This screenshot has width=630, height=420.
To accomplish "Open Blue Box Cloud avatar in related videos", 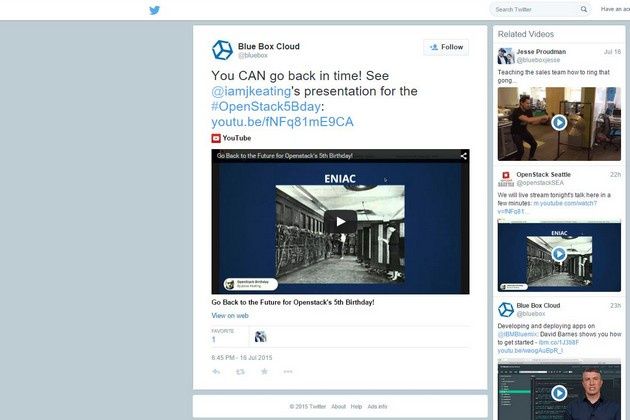I will click(506, 310).
